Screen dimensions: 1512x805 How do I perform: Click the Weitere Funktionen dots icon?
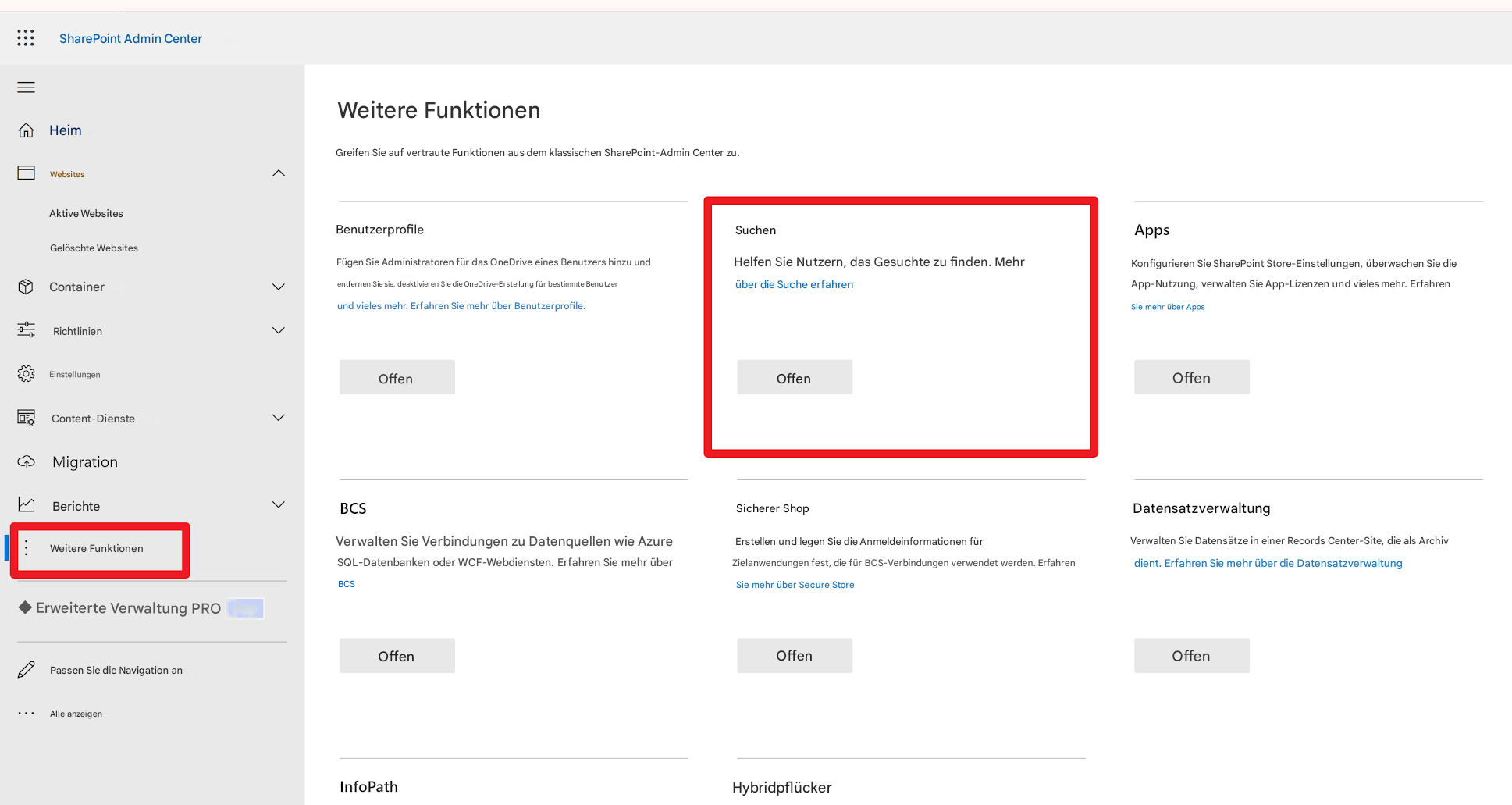click(27, 548)
